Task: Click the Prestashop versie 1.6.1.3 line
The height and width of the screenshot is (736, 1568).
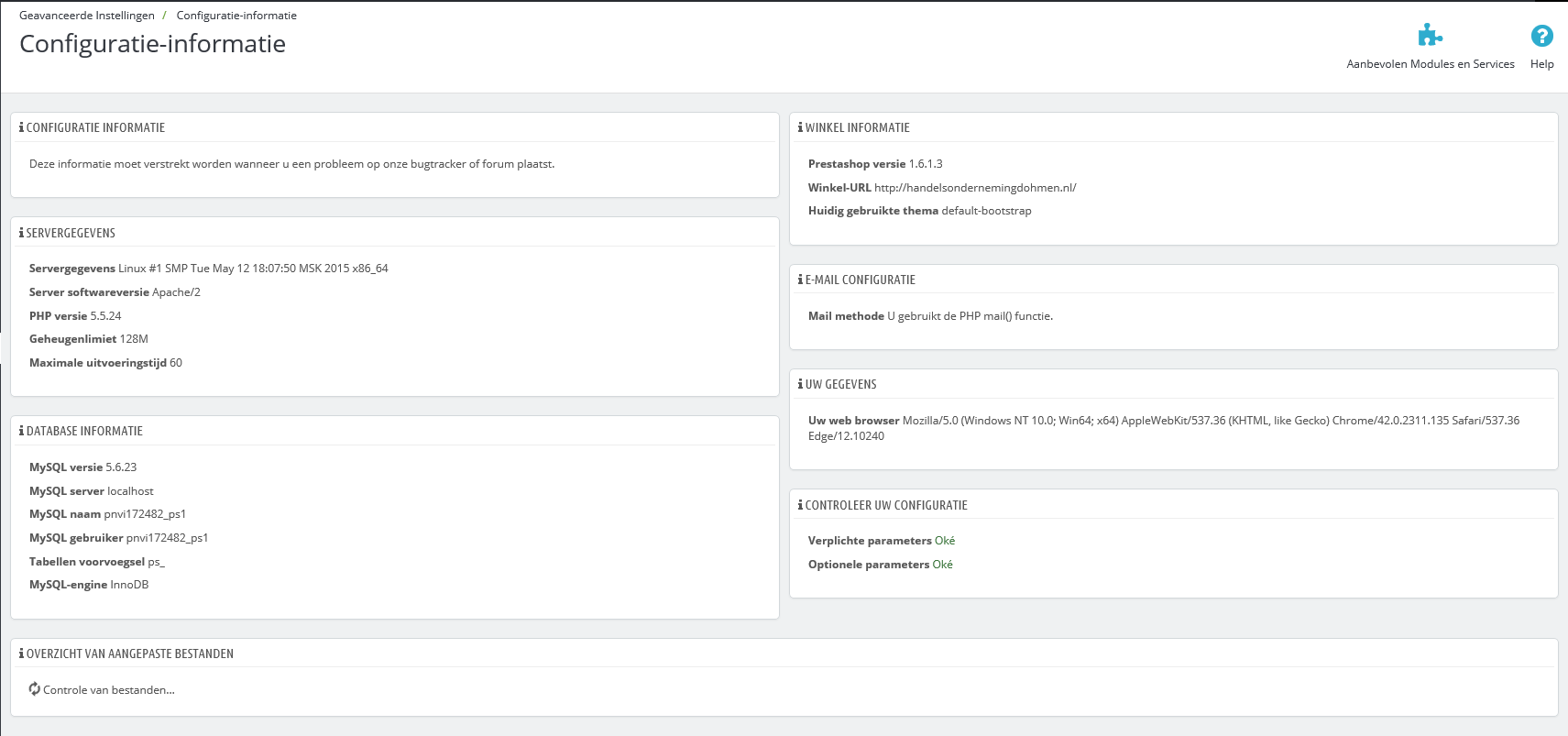Action: coord(875,164)
